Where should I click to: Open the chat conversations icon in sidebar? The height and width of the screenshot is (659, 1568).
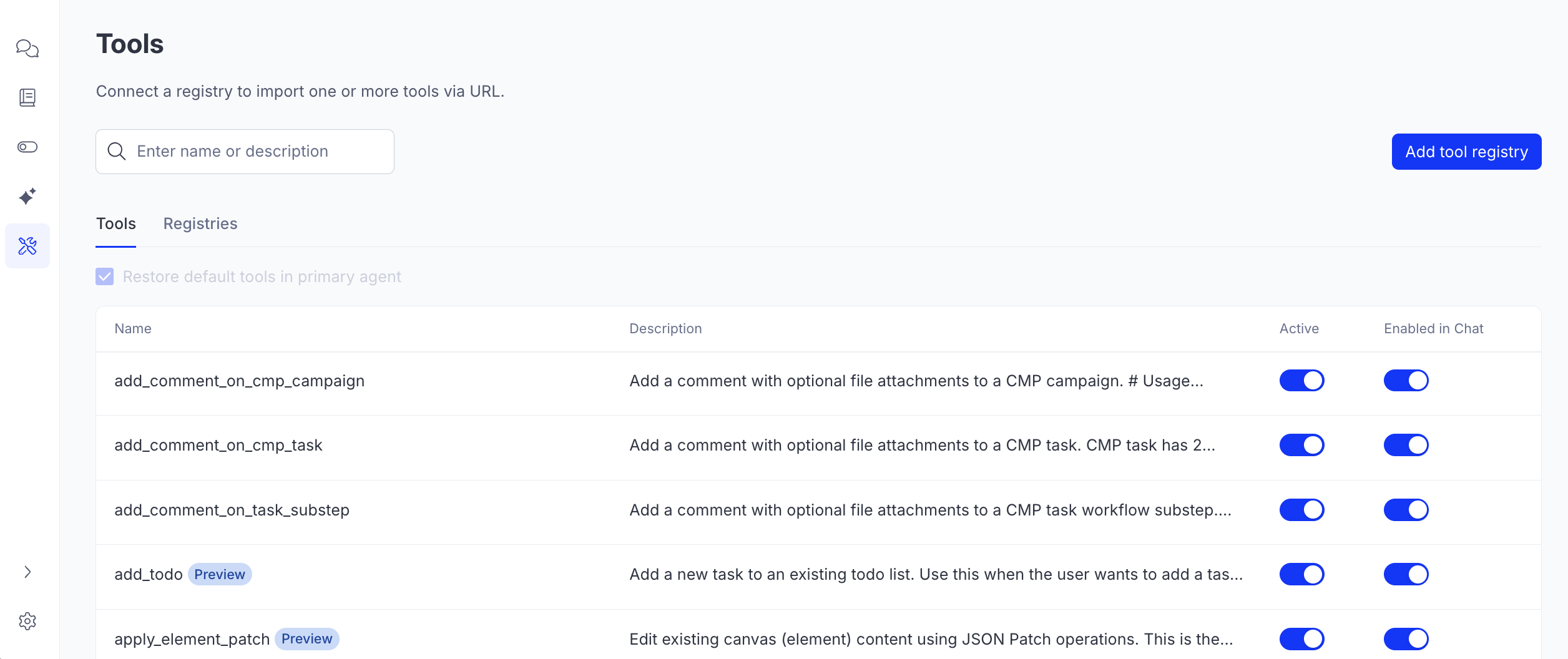click(27, 48)
